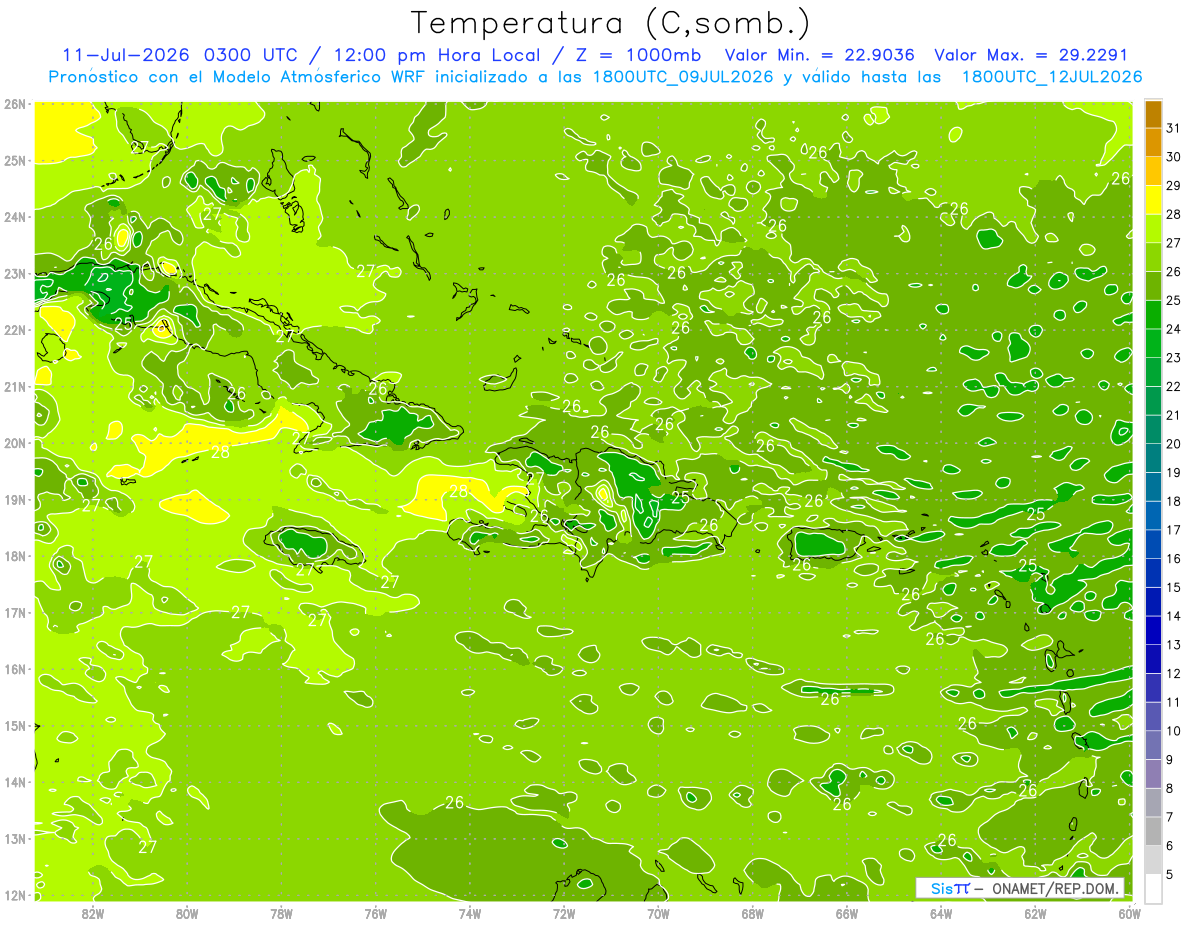This screenshot has width=1200, height=927.
Task: Click the legend value "5"
Action: (x=1170, y=875)
